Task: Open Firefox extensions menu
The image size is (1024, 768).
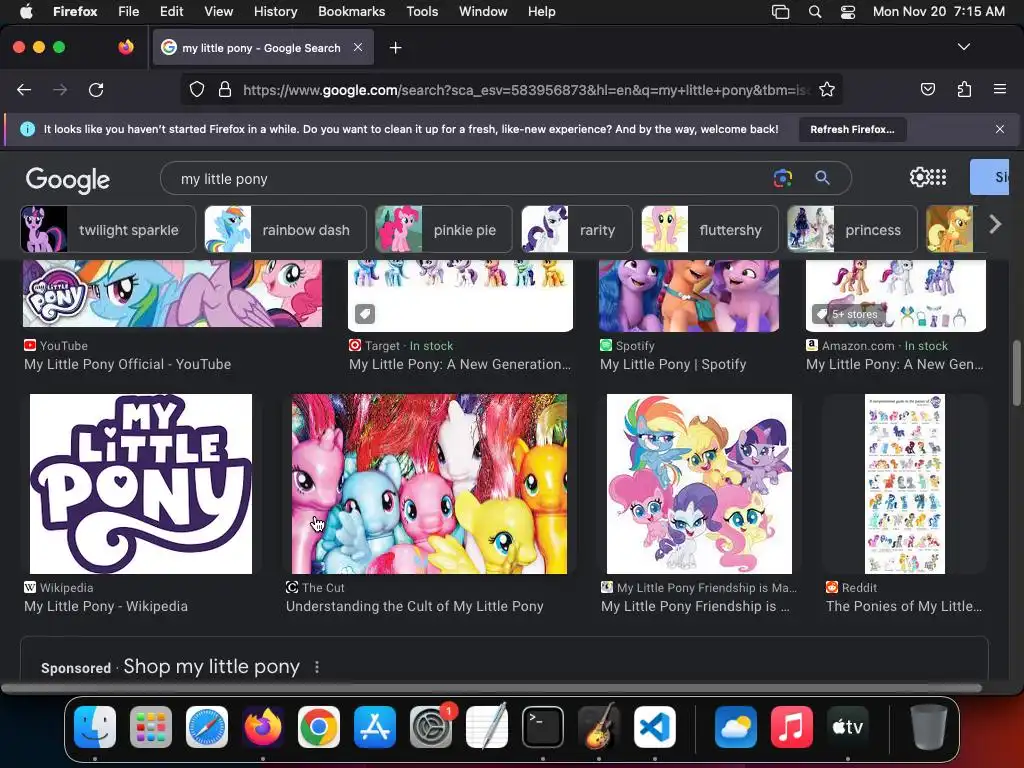Action: pyautogui.click(x=964, y=89)
